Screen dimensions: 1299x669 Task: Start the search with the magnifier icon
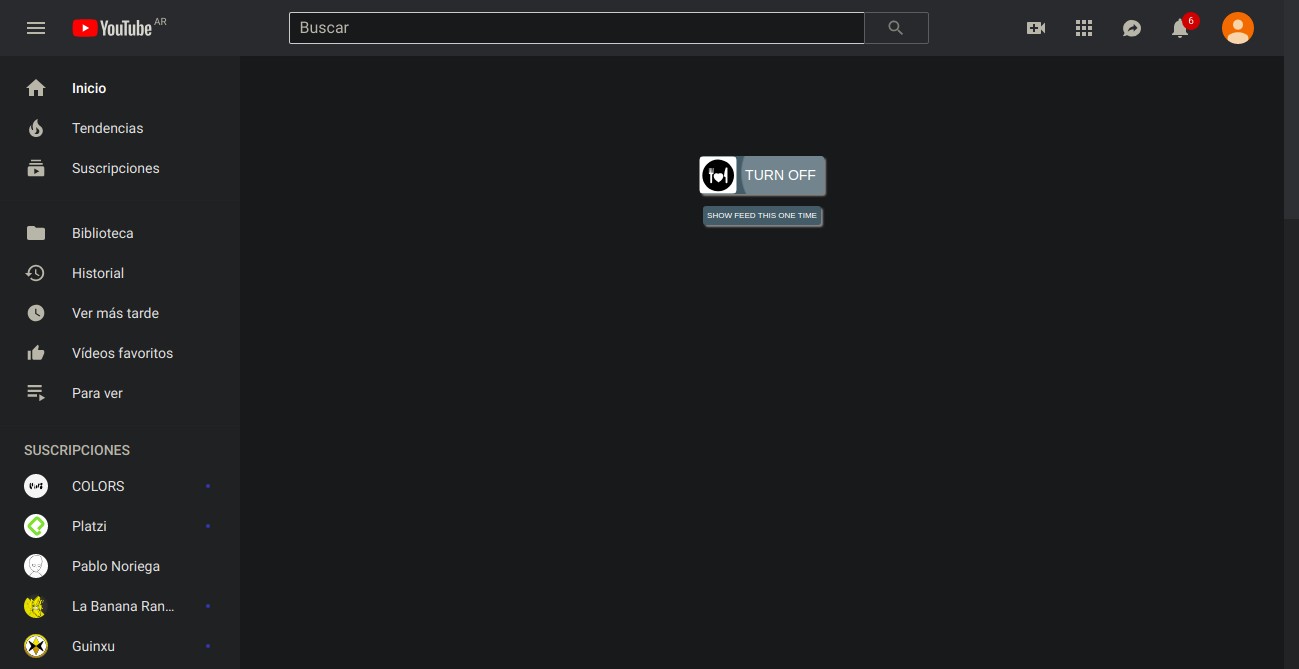(x=894, y=28)
